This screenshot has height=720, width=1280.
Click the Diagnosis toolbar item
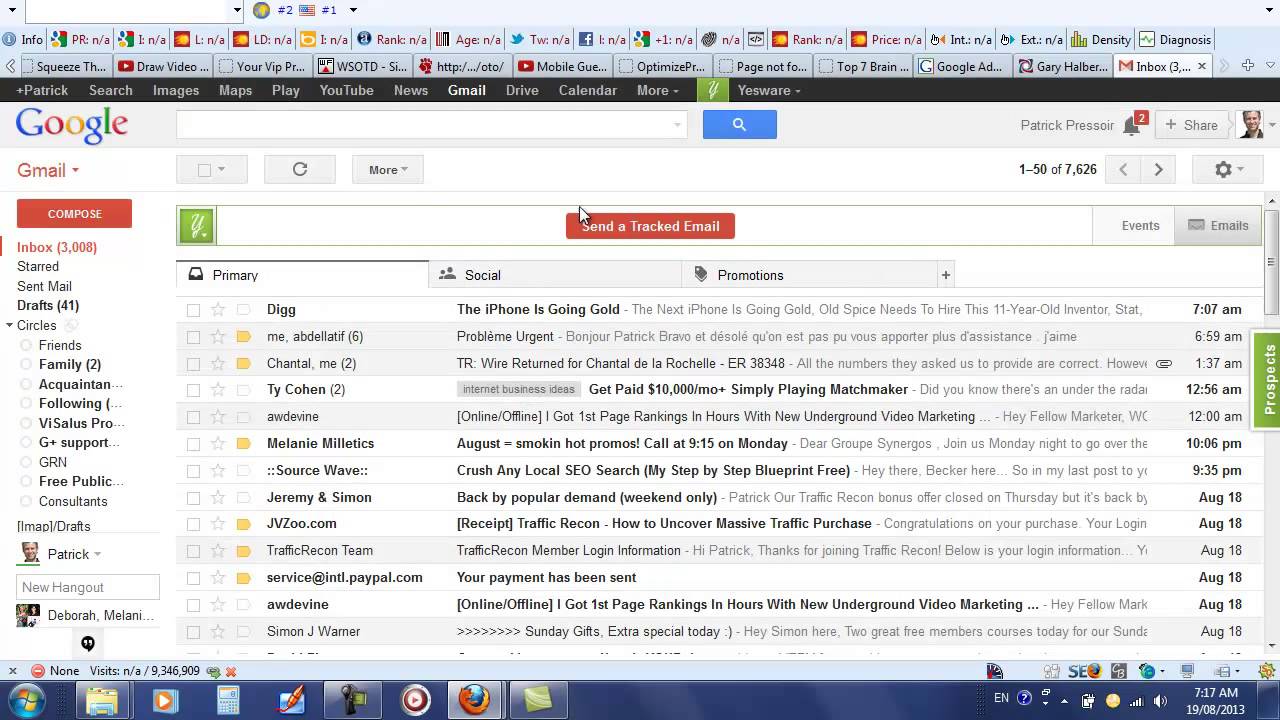coord(1175,40)
